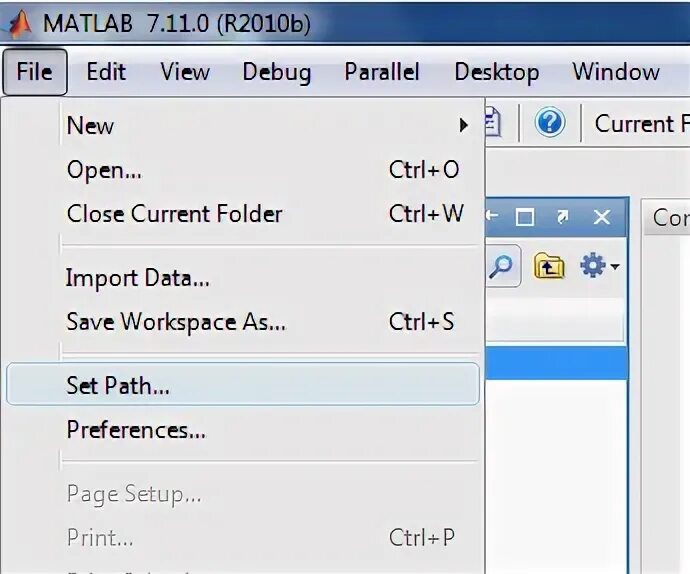The image size is (690, 574).
Task: Click the folder search magnifier icon
Action: point(501,266)
